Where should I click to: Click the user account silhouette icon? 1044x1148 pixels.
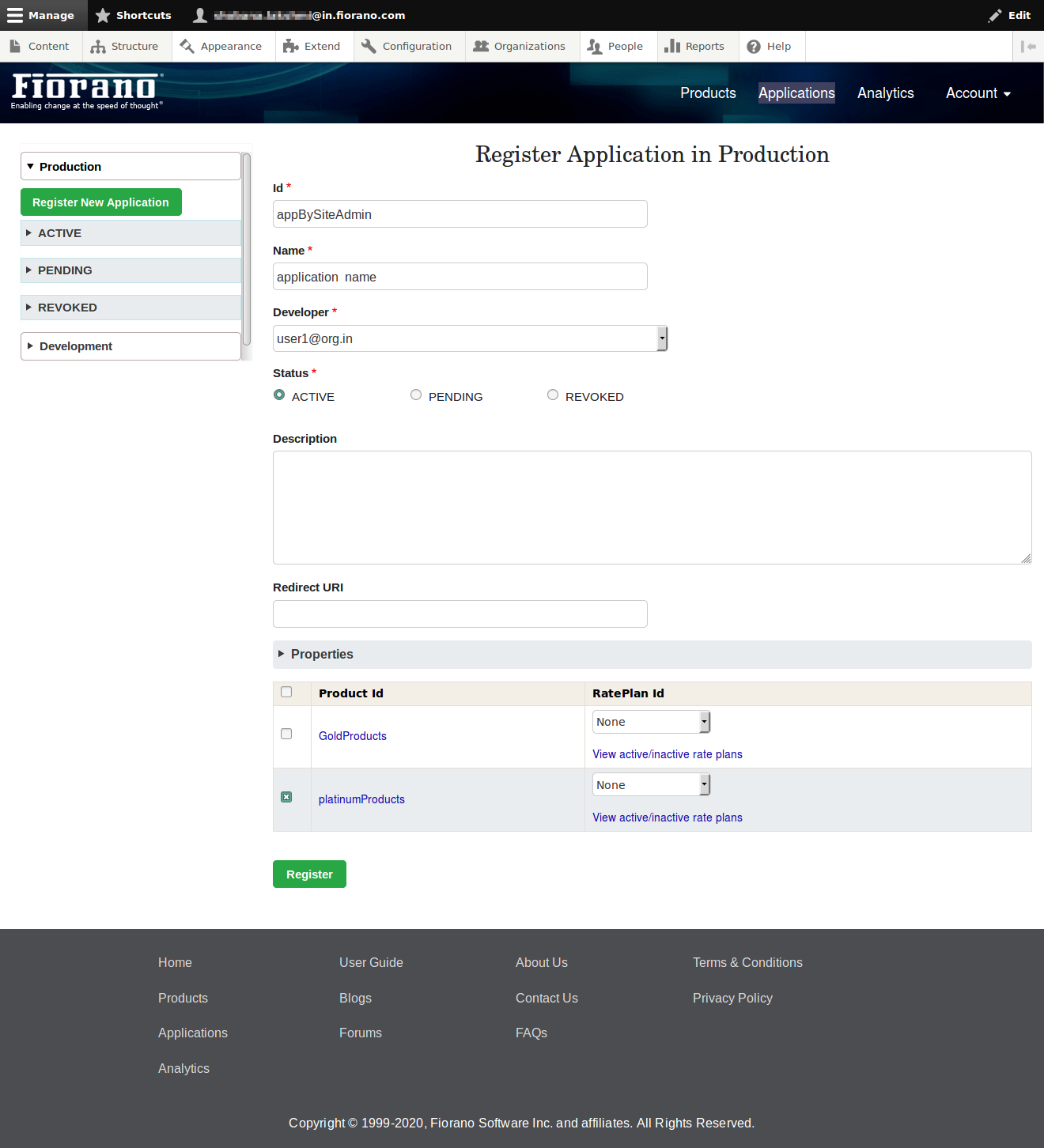tap(200, 15)
